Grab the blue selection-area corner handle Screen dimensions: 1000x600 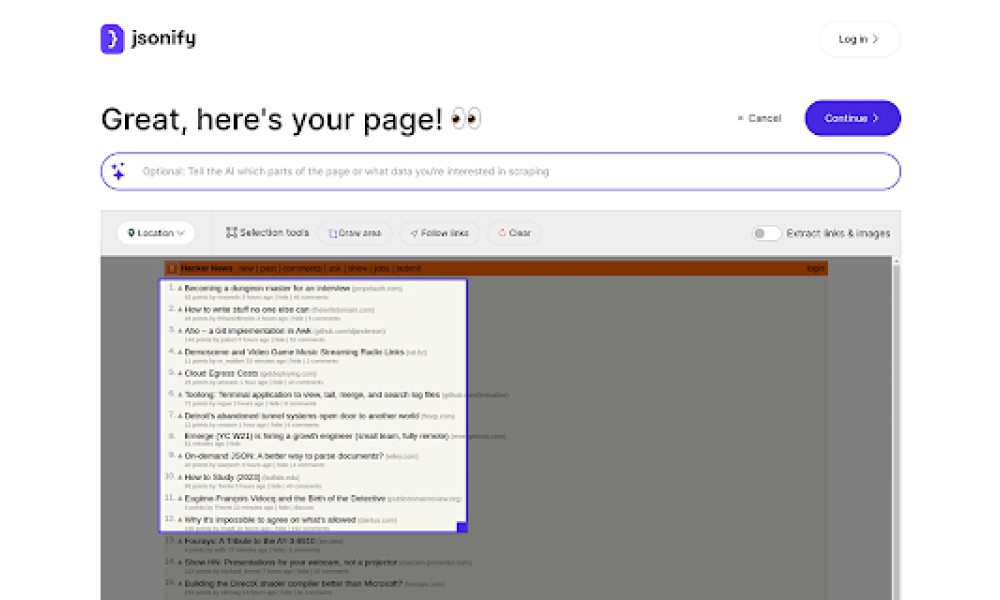462,527
